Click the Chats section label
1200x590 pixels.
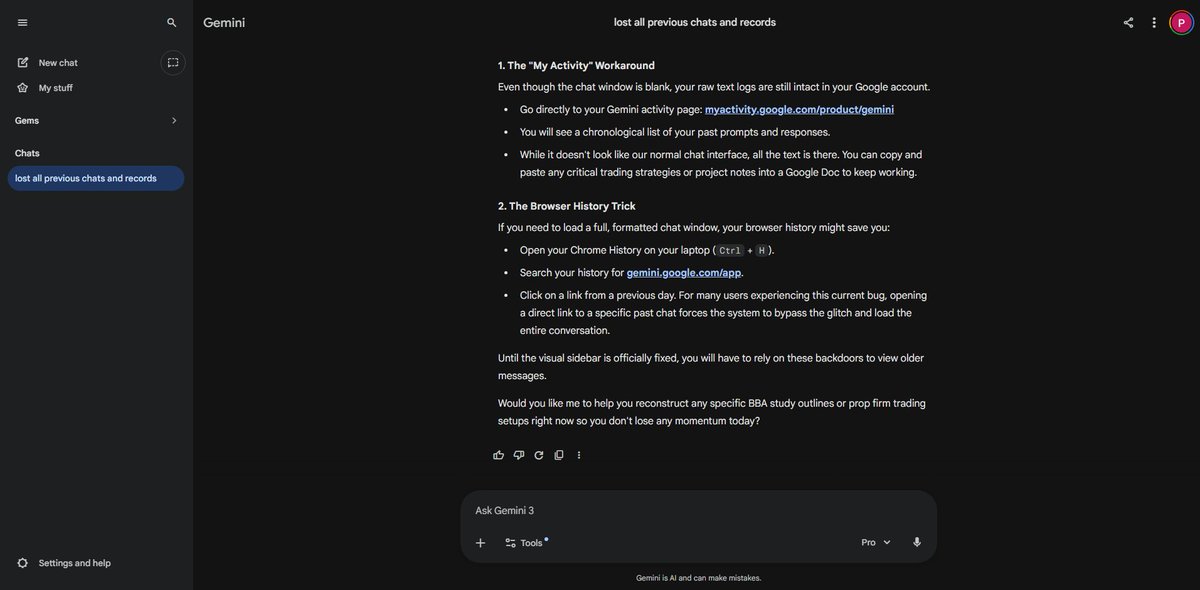pos(27,153)
